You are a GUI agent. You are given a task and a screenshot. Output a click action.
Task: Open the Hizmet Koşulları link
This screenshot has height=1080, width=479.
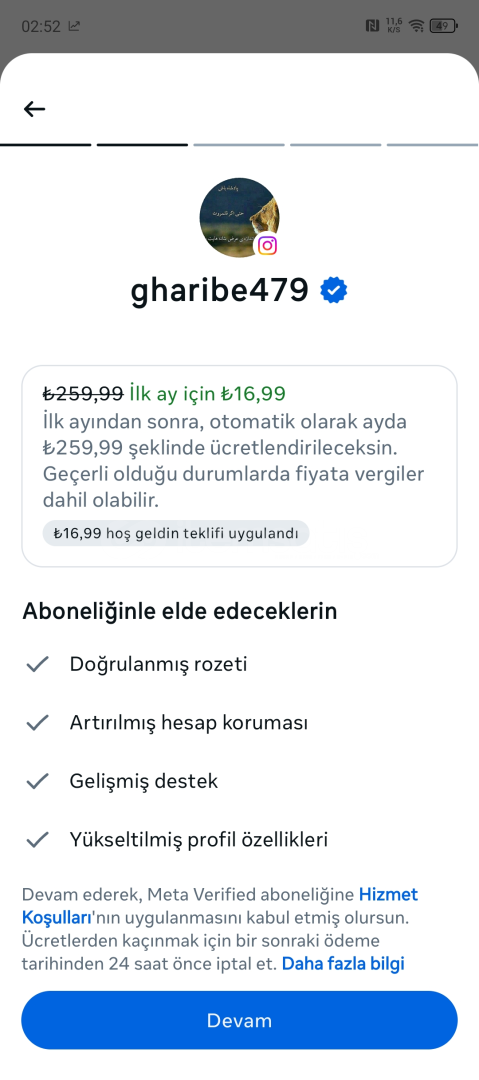[220, 906]
